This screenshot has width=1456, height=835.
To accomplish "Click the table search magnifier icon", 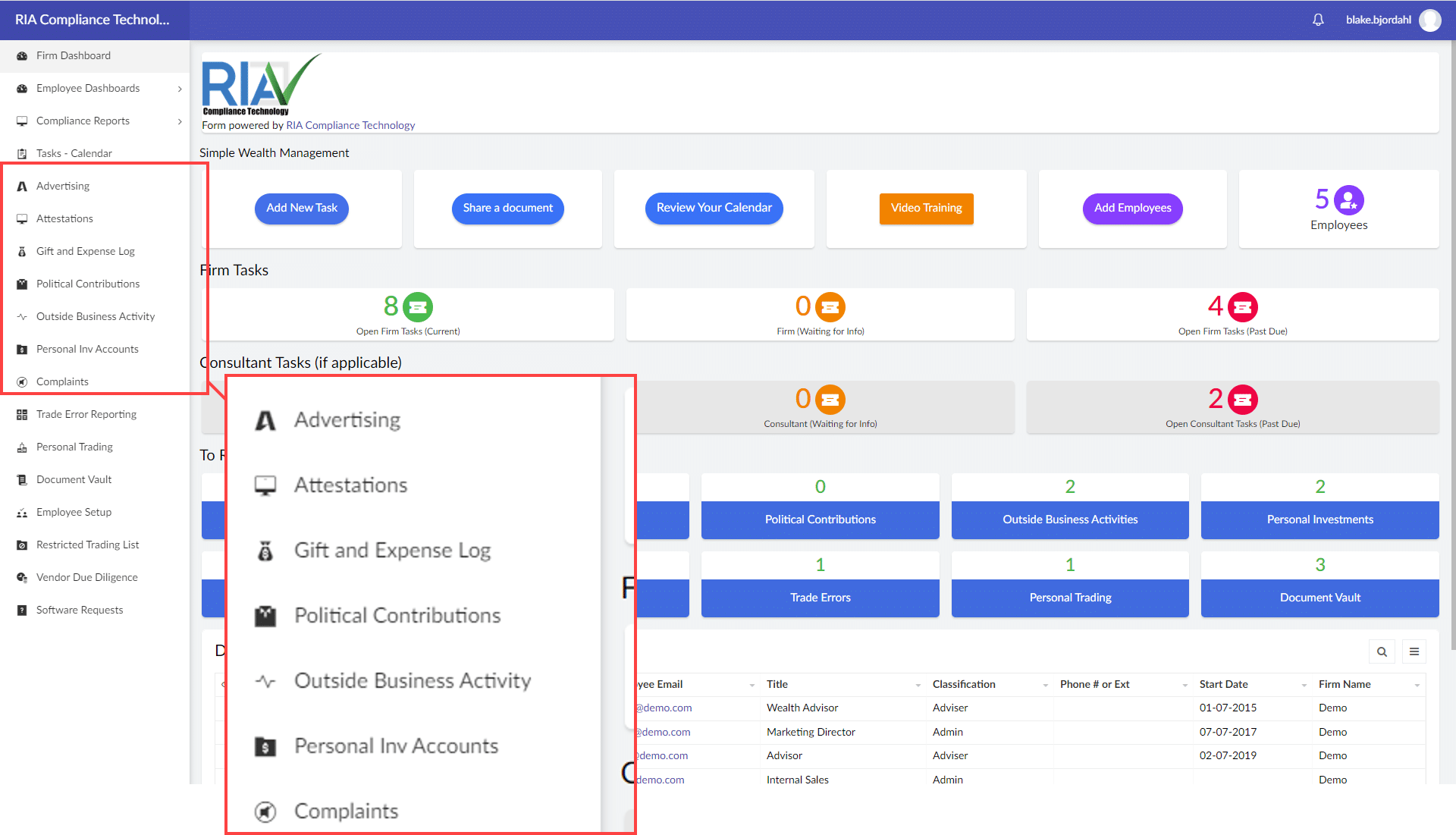I will pyautogui.click(x=1382, y=651).
